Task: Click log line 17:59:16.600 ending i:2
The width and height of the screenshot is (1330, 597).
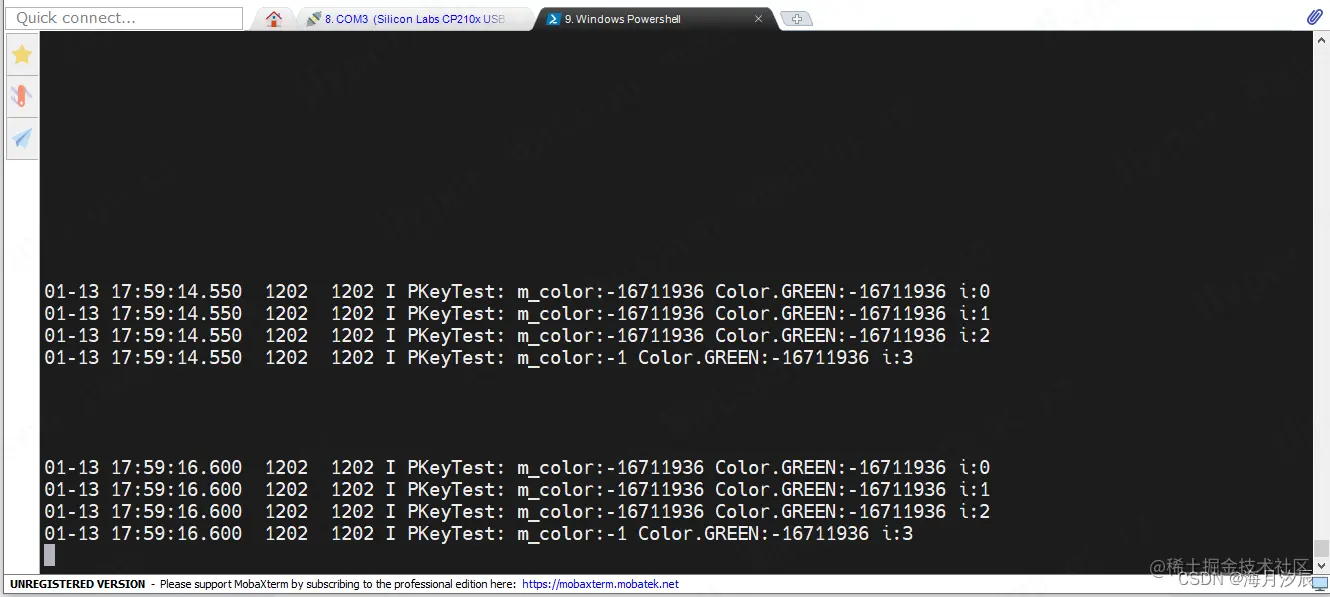Action: (x=517, y=512)
